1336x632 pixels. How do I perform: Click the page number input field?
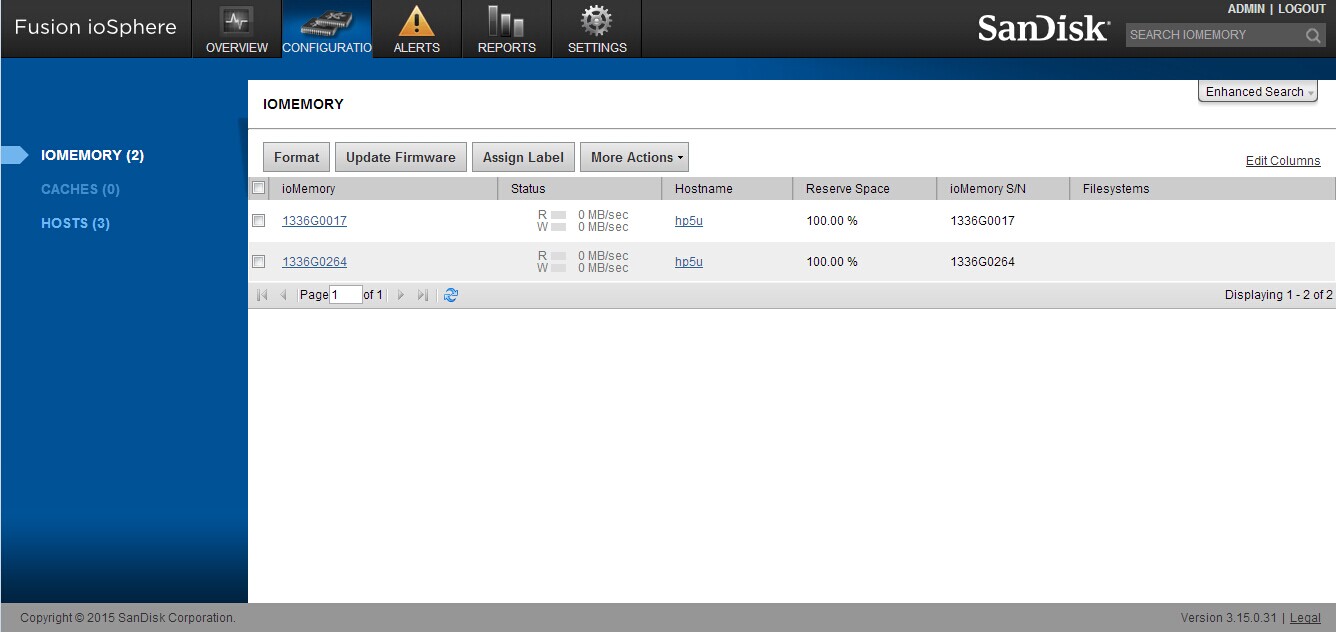(x=346, y=295)
